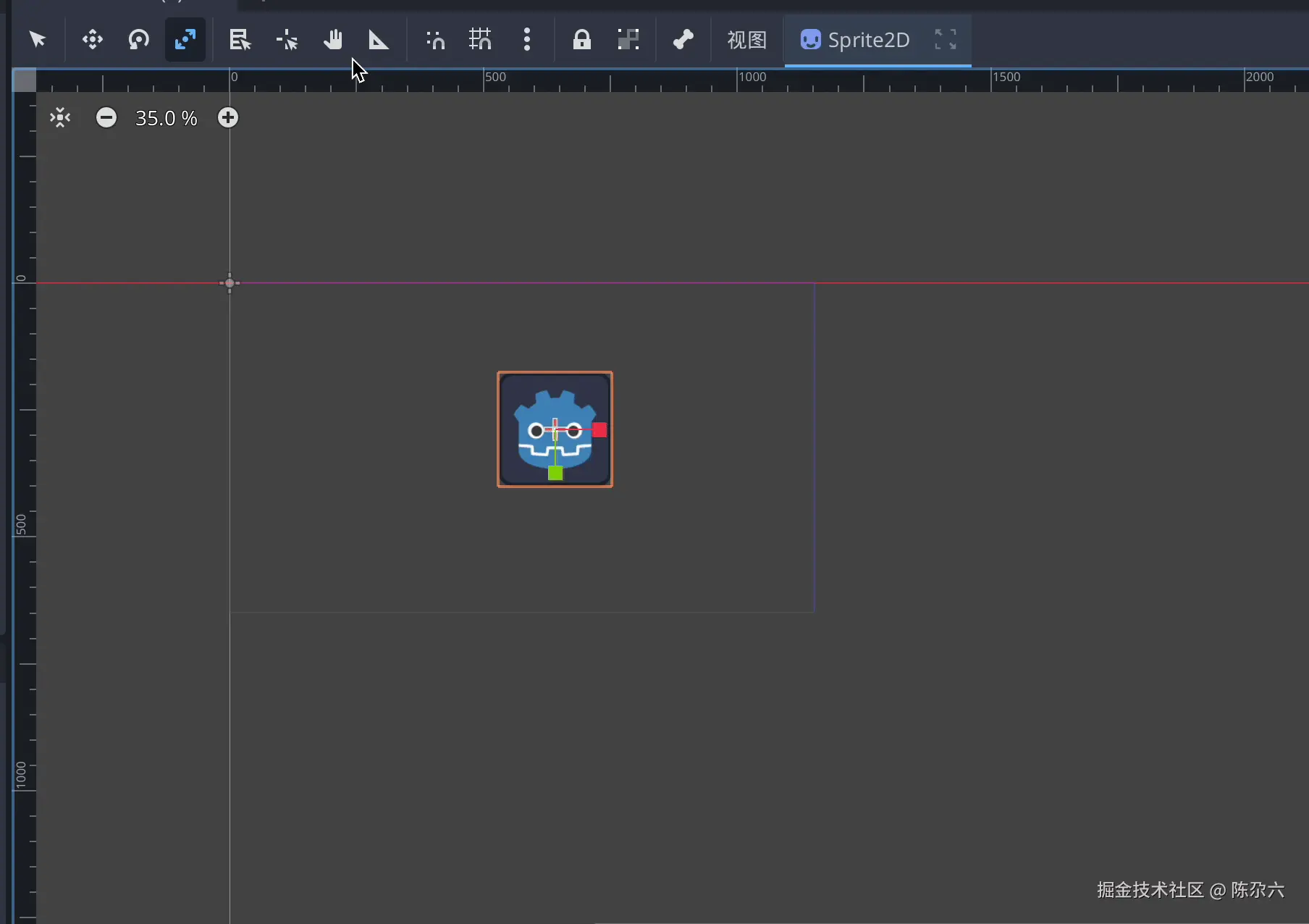This screenshot has height=924, width=1309.
Task: Activate the Move Mode tool
Action: 92,39
